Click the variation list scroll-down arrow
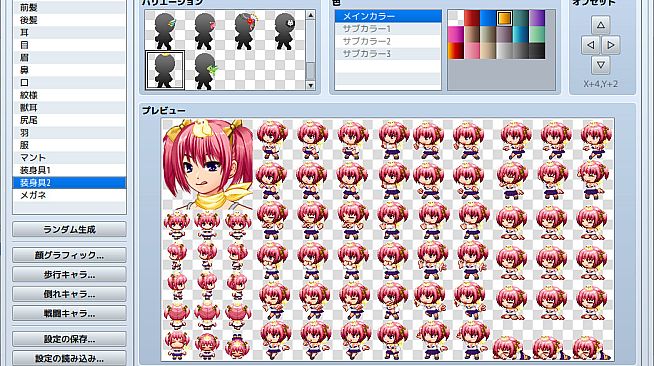Image resolution: width=654 pixels, height=366 pixels. [x=310, y=85]
